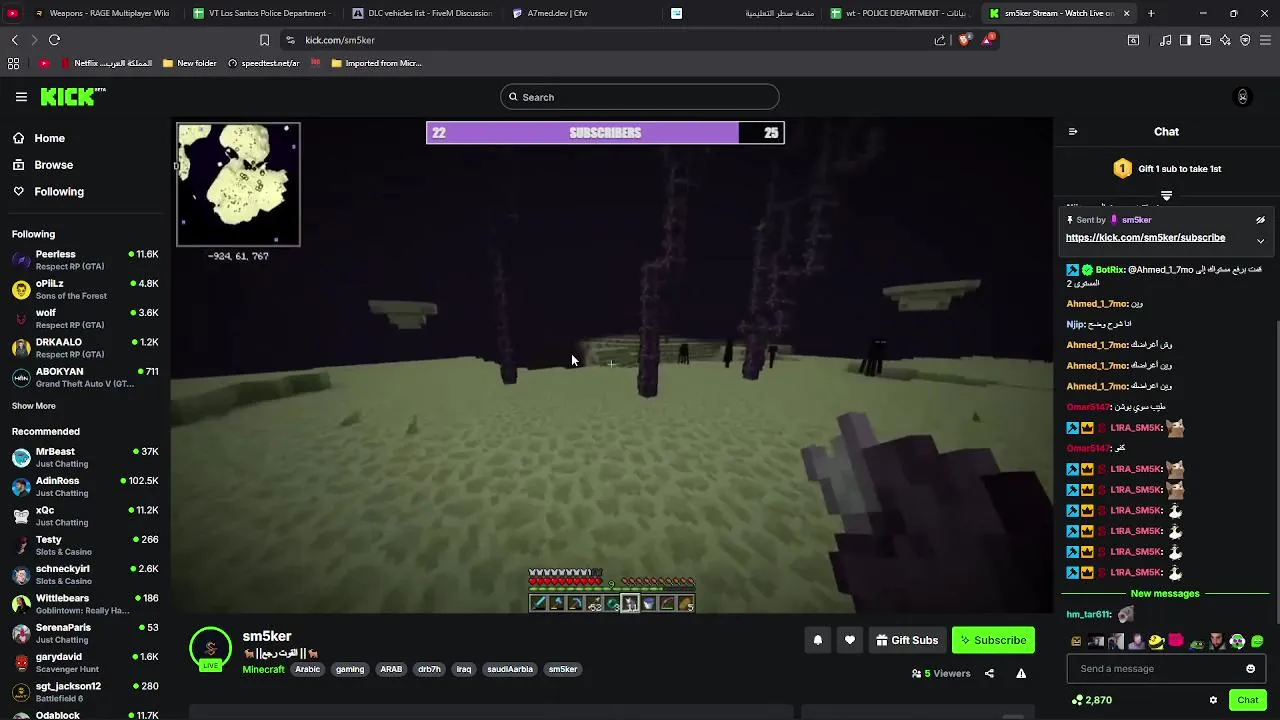This screenshot has width=1280, height=720.
Task: Bookmark this page
Action: coord(264,40)
